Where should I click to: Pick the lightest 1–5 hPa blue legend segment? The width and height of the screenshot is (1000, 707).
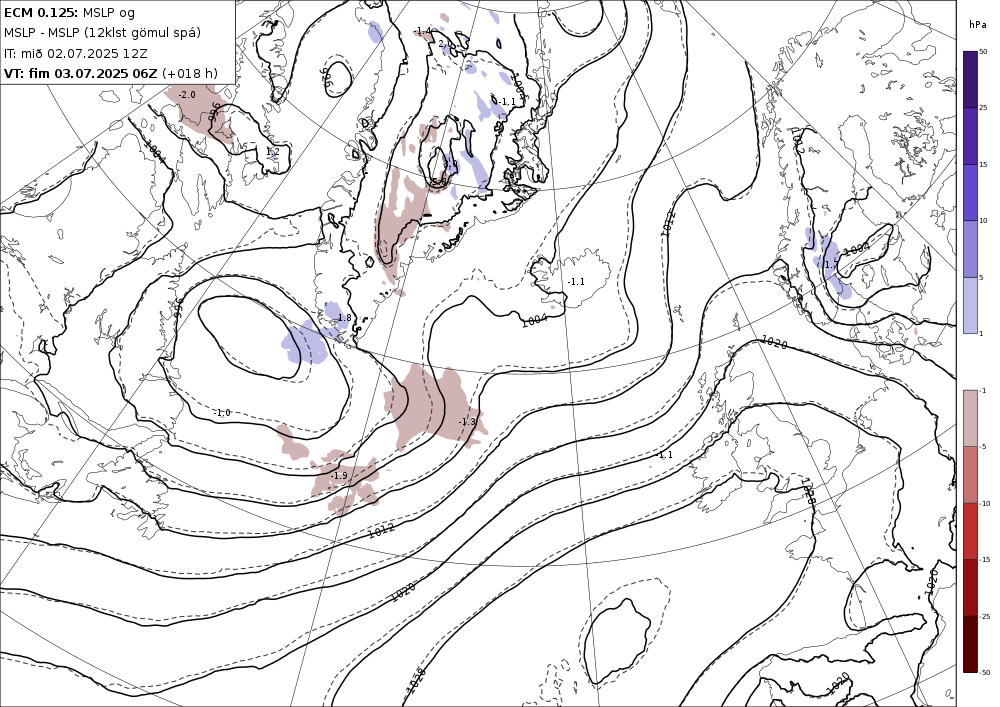[x=970, y=305]
